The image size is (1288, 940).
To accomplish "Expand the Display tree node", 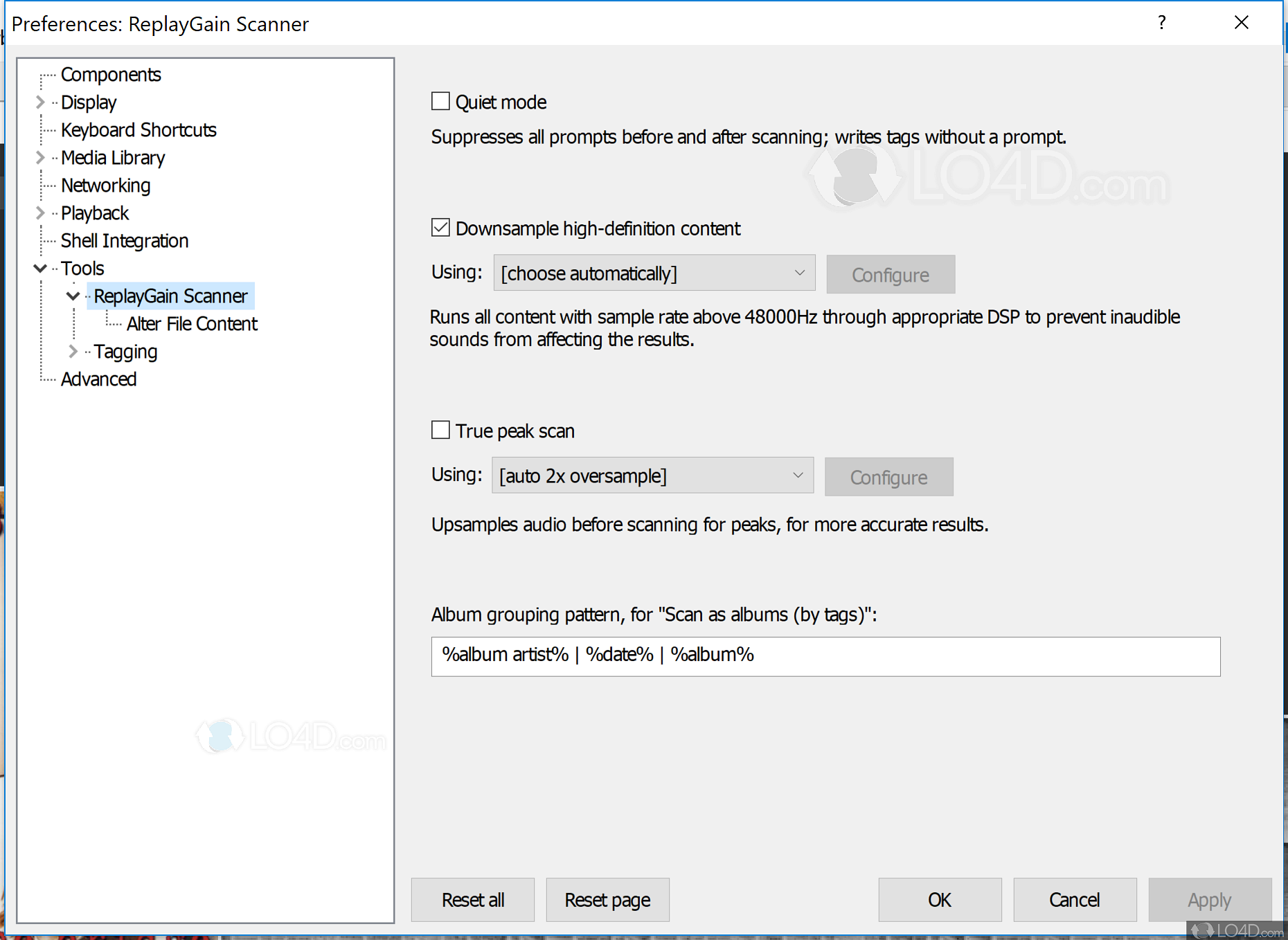I will pyautogui.click(x=40, y=102).
